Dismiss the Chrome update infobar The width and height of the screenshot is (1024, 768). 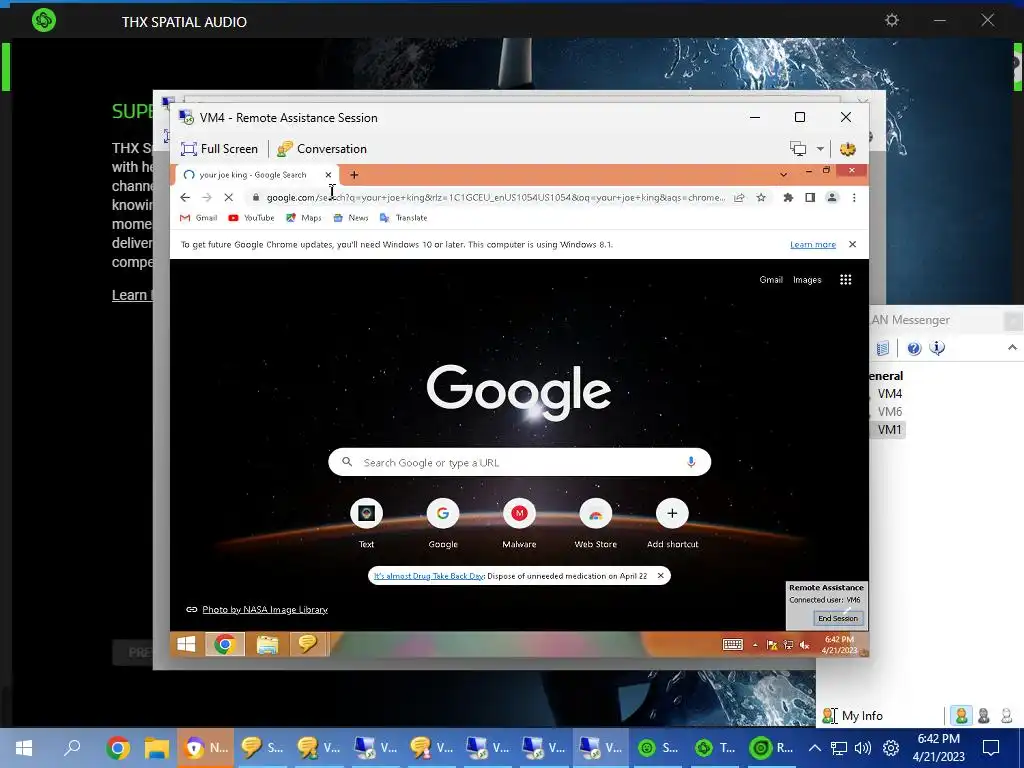point(852,244)
